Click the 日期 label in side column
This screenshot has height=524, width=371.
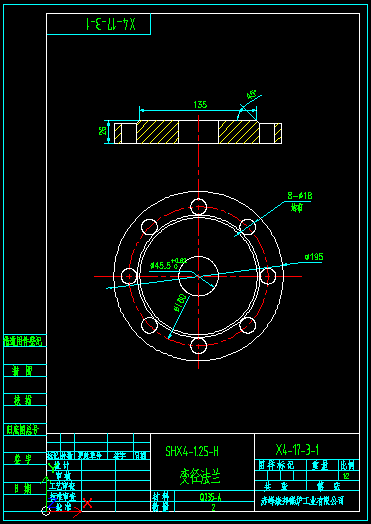point(22,489)
